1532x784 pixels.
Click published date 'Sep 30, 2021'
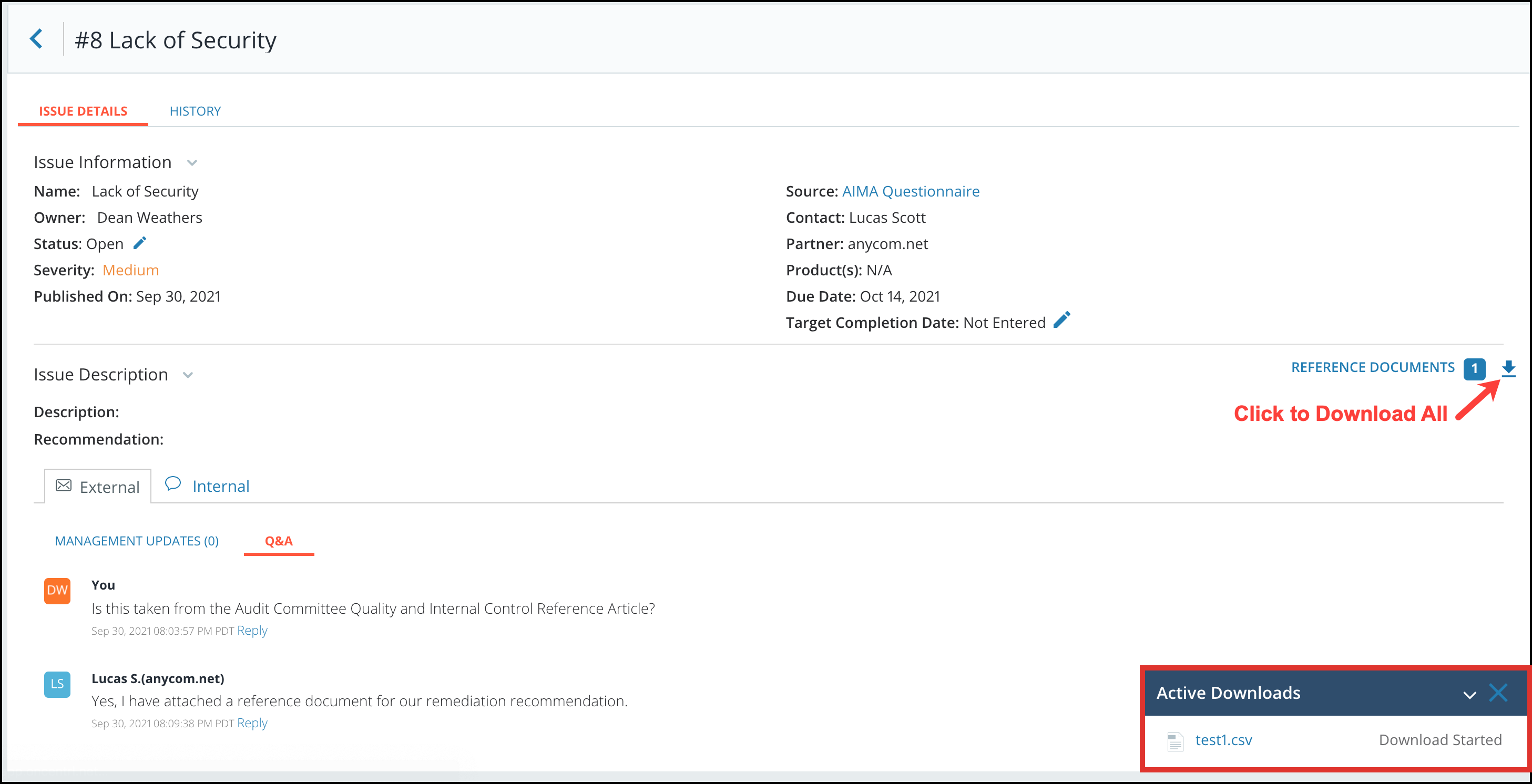tap(178, 296)
